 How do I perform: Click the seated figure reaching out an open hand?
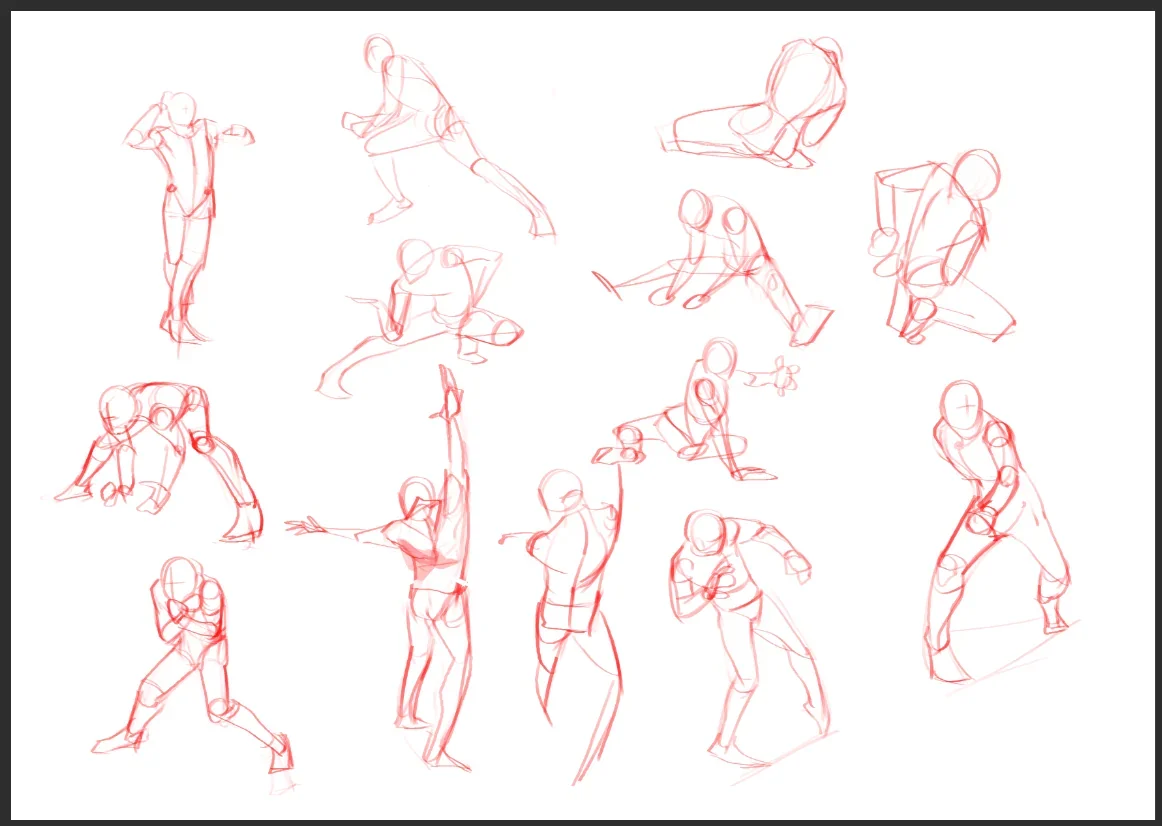coord(697,409)
